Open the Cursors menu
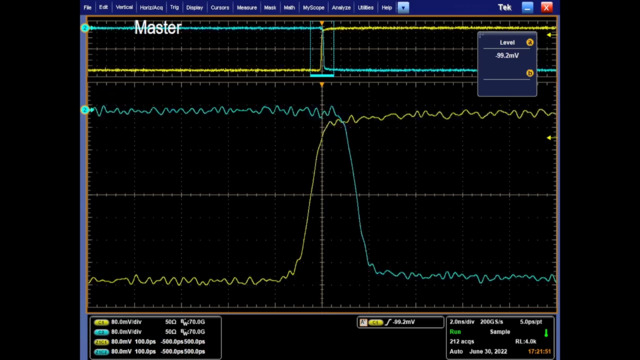Image resolution: width=640 pixels, height=360 pixels. coord(220,7)
